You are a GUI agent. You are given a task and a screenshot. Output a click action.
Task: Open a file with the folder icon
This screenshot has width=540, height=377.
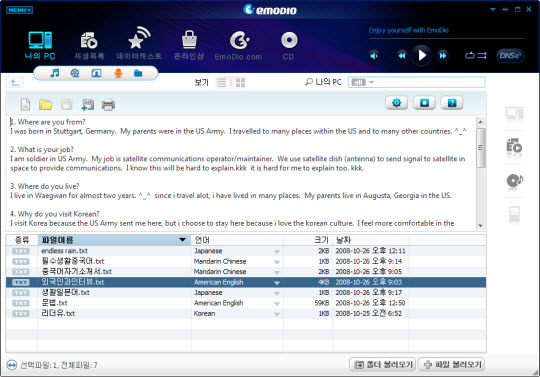(x=45, y=104)
